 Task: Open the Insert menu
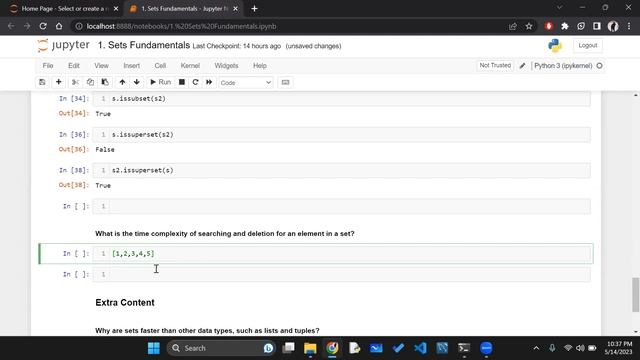(x=131, y=66)
